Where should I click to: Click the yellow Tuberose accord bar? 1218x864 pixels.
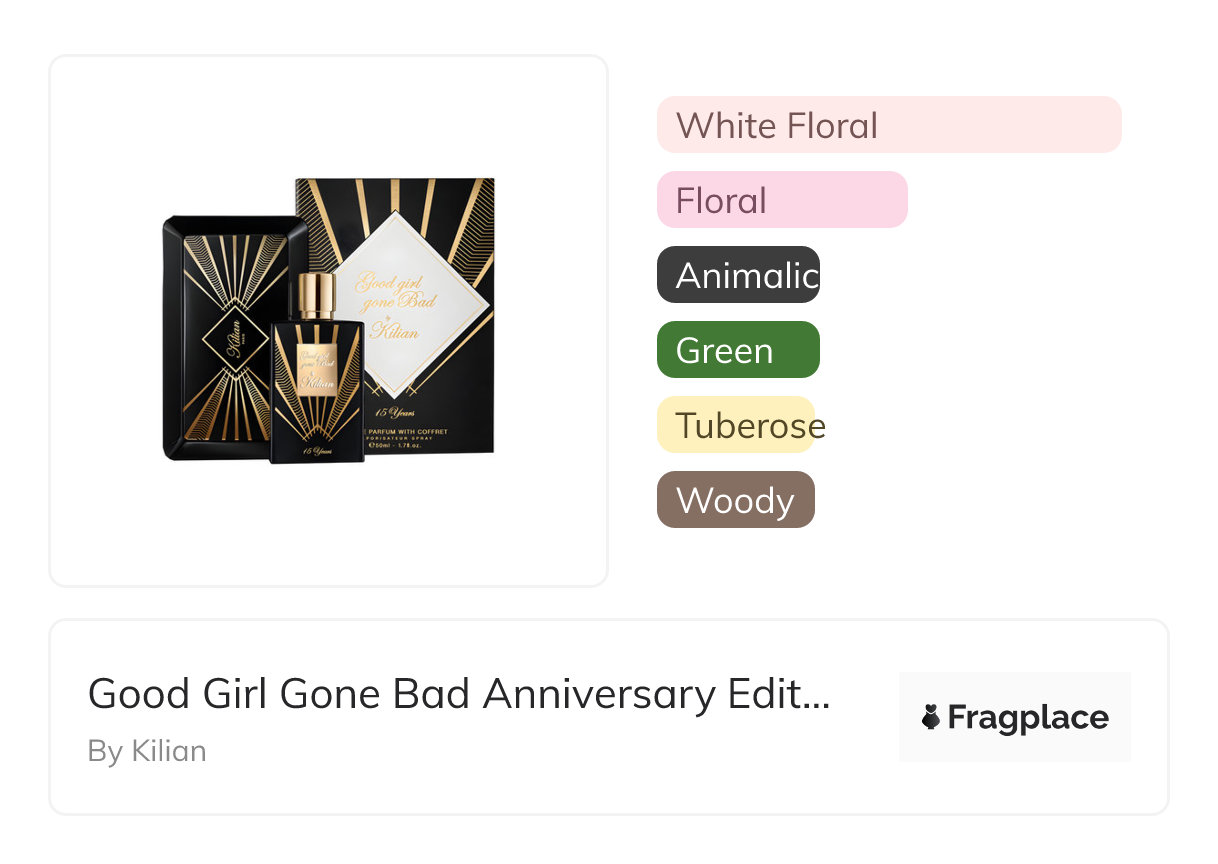pos(737,425)
